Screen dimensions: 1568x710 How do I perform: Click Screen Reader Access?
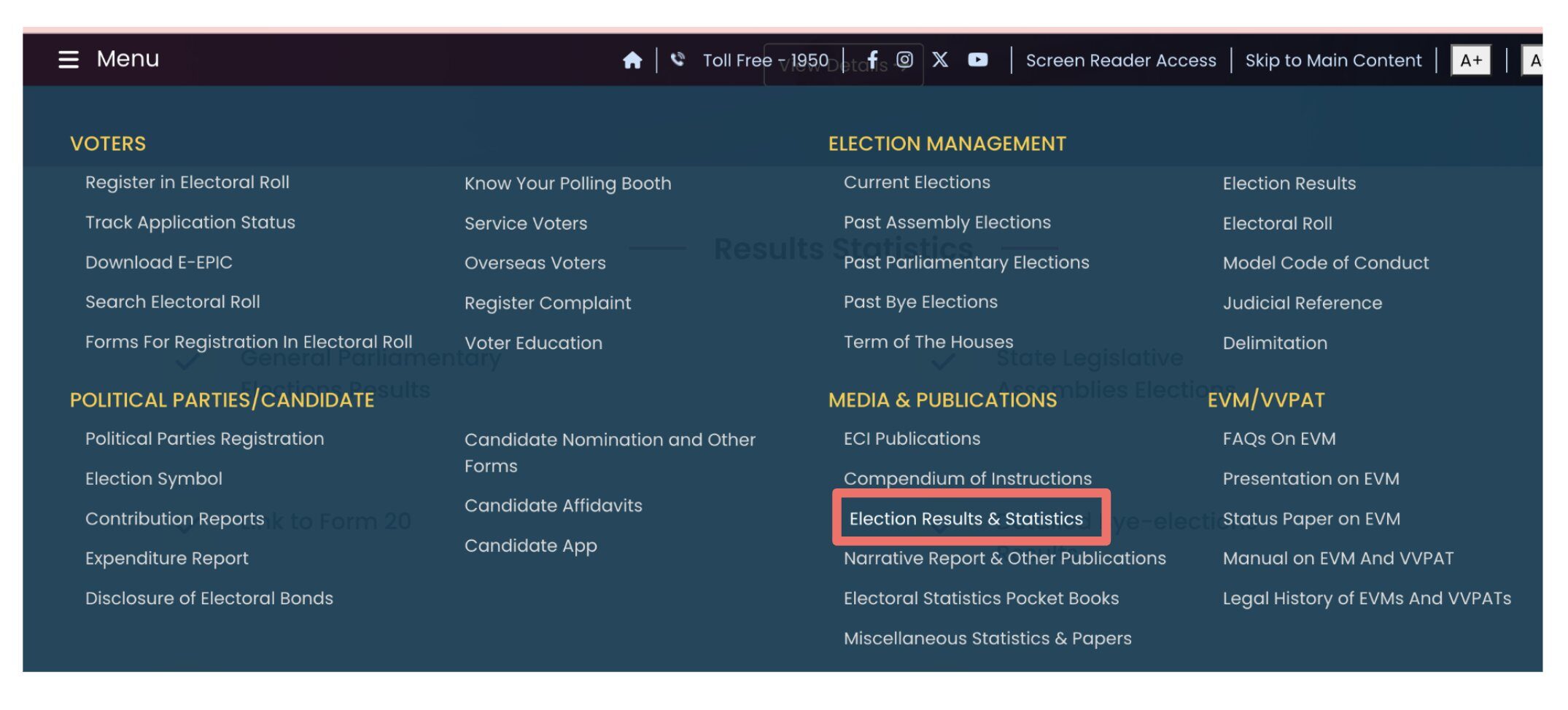click(x=1121, y=60)
